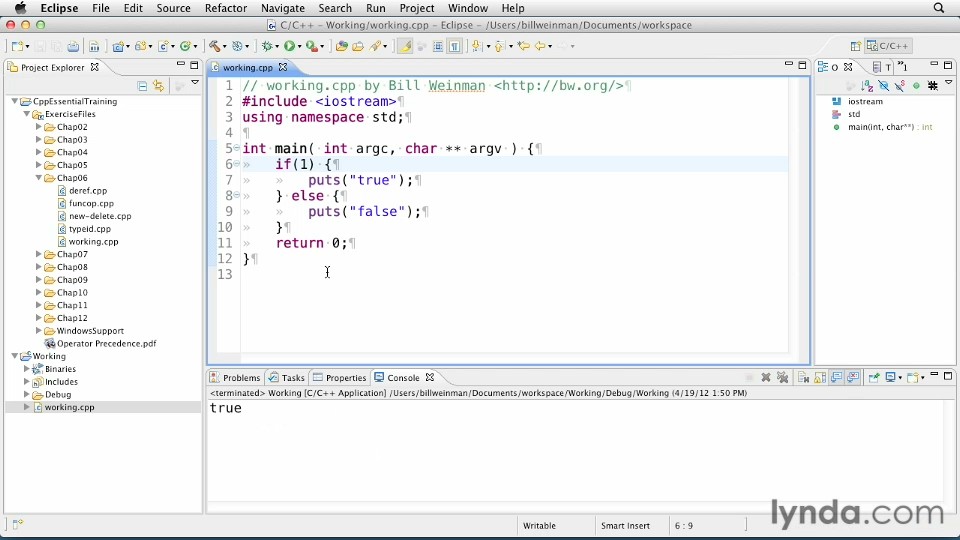This screenshot has height=540, width=960.
Task: Toggle Link with Editor in Project Explorer
Action: pyautogui.click(x=159, y=86)
